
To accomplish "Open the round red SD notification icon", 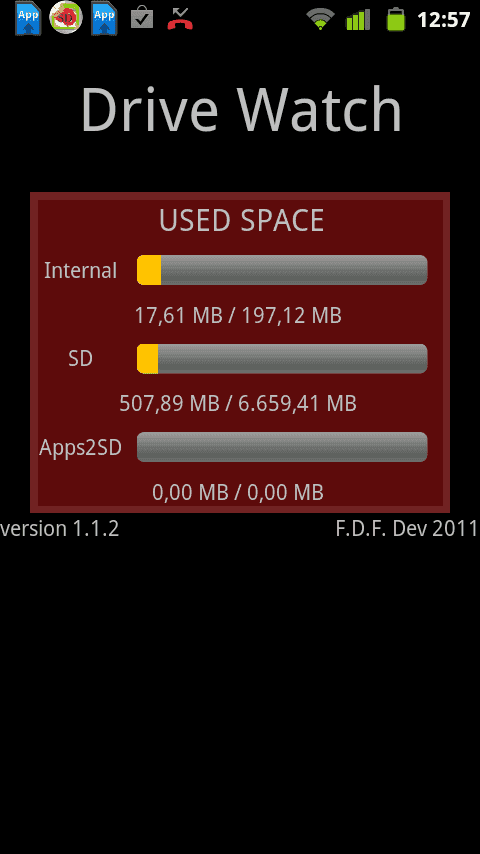I will (x=66, y=18).
